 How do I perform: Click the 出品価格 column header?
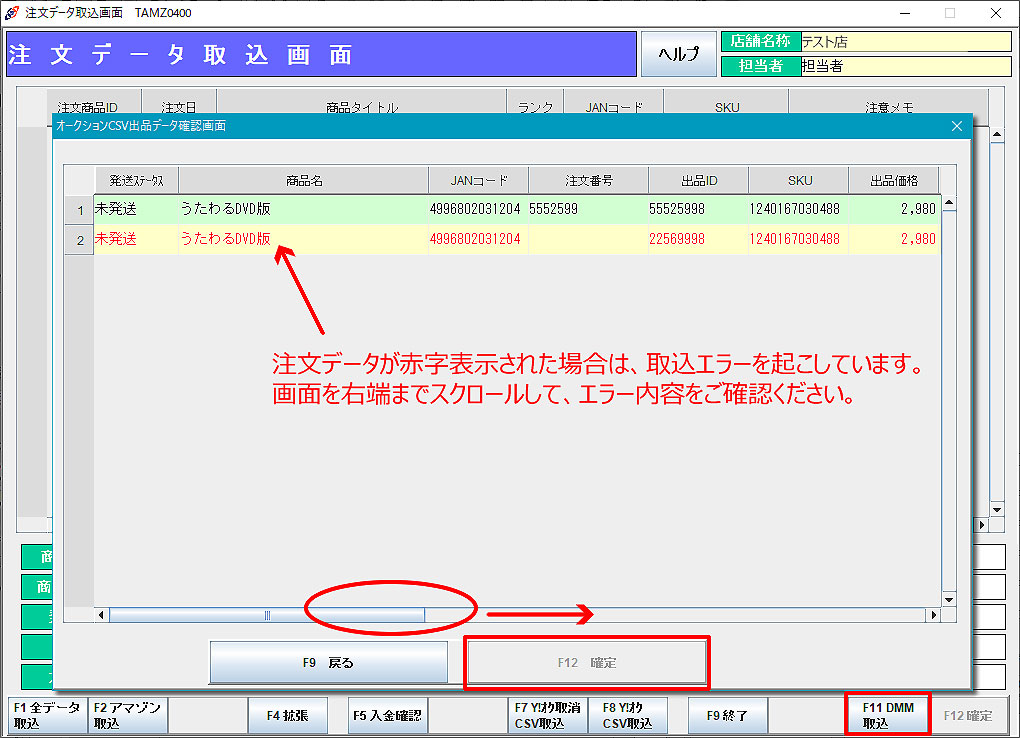894,181
